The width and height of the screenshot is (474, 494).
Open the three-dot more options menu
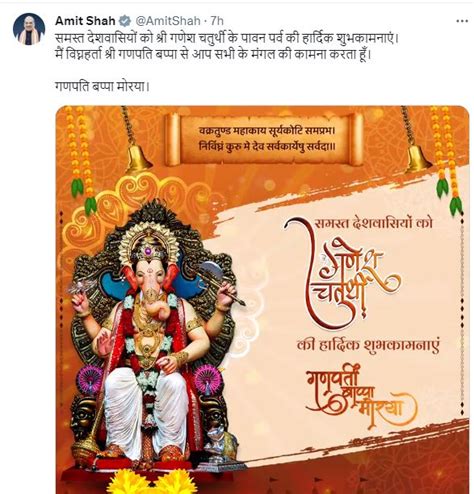point(462,21)
